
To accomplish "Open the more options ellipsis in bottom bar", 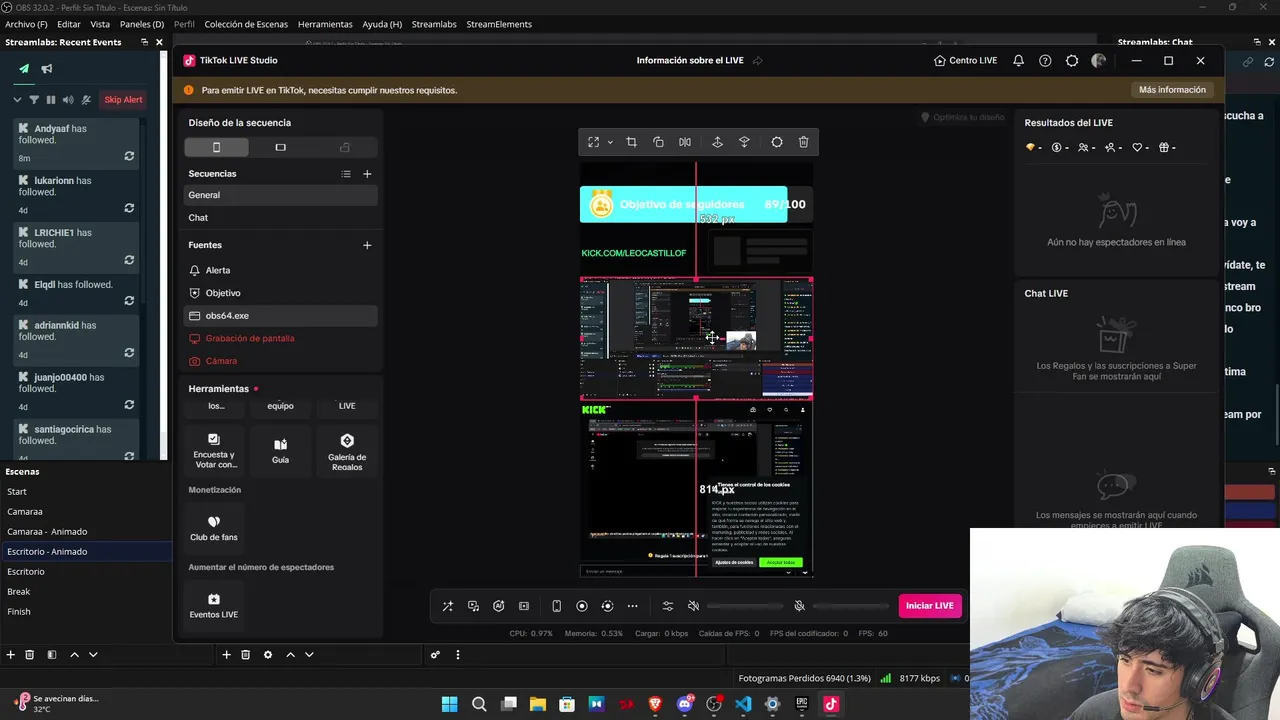I will tap(632, 606).
